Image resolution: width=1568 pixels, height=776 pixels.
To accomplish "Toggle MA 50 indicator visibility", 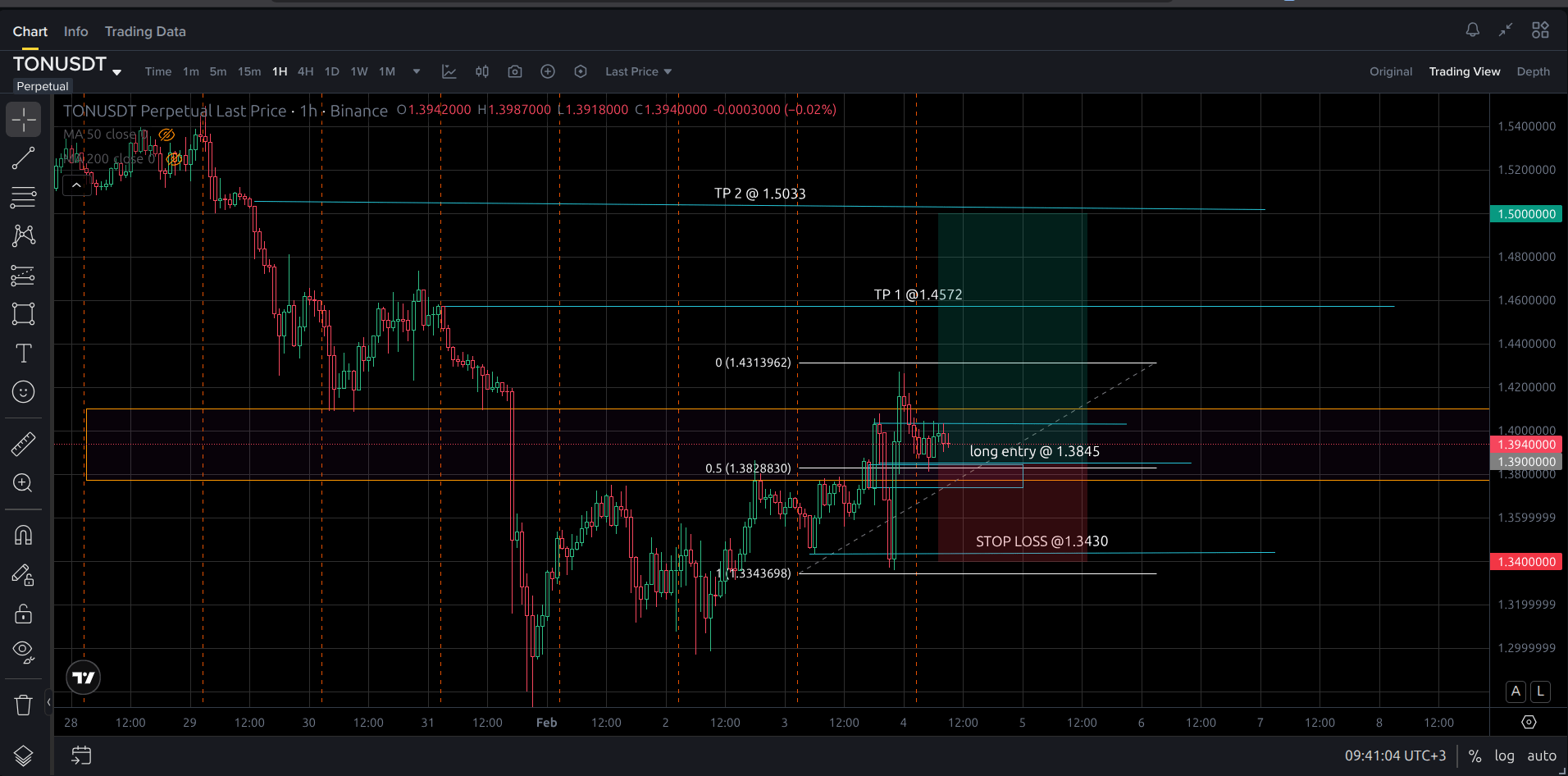I will [166, 135].
